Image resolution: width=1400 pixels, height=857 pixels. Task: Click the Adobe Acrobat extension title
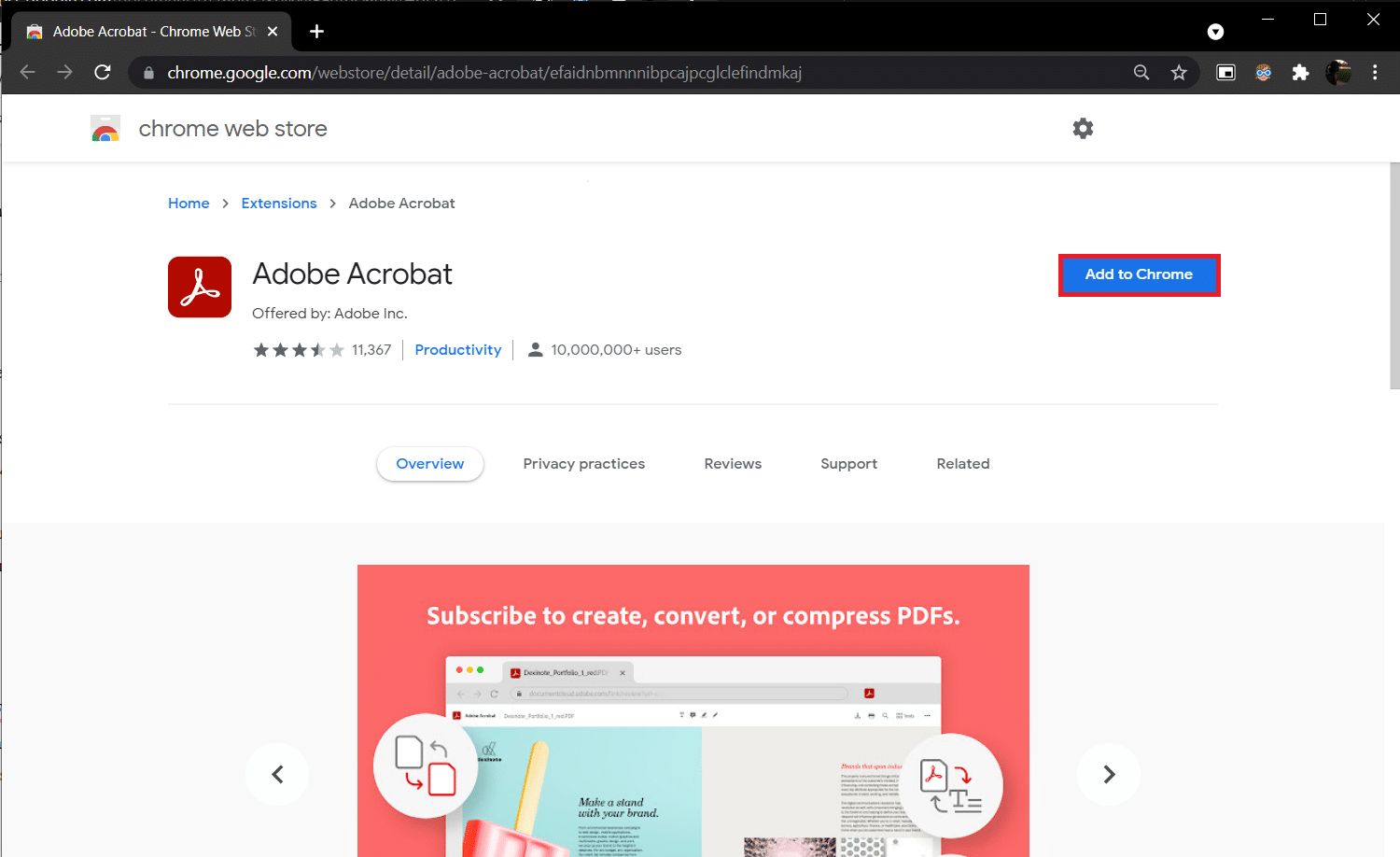352,274
